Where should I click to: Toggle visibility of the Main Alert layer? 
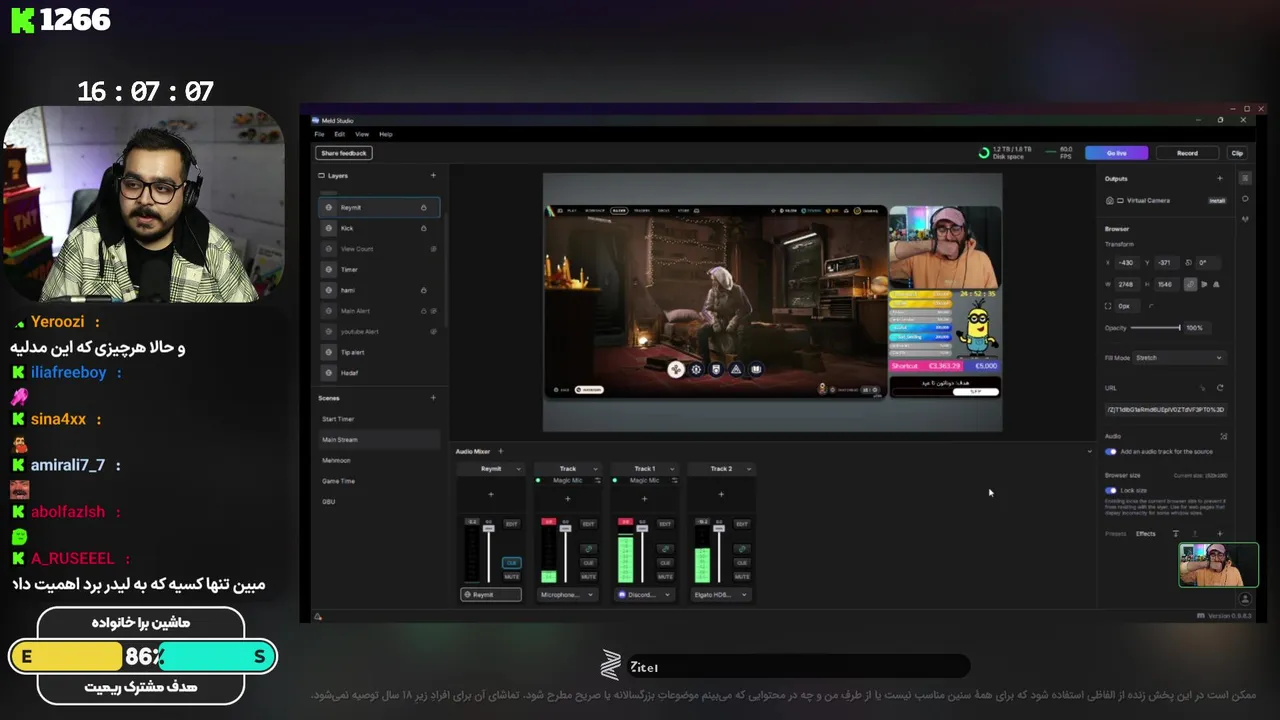(433, 311)
